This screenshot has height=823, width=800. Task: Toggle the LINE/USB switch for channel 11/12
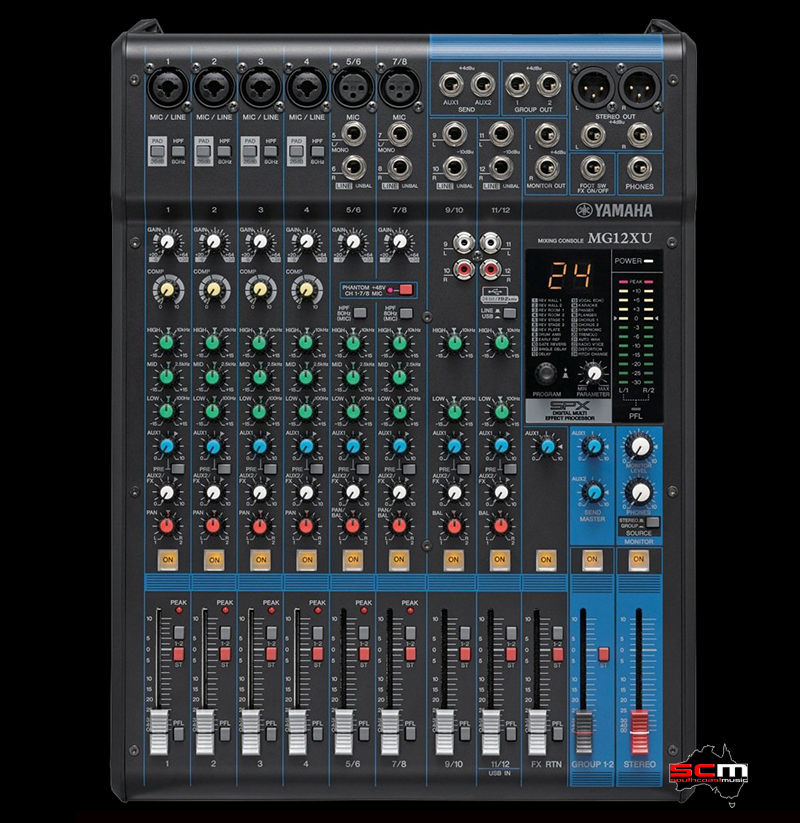pos(509,313)
